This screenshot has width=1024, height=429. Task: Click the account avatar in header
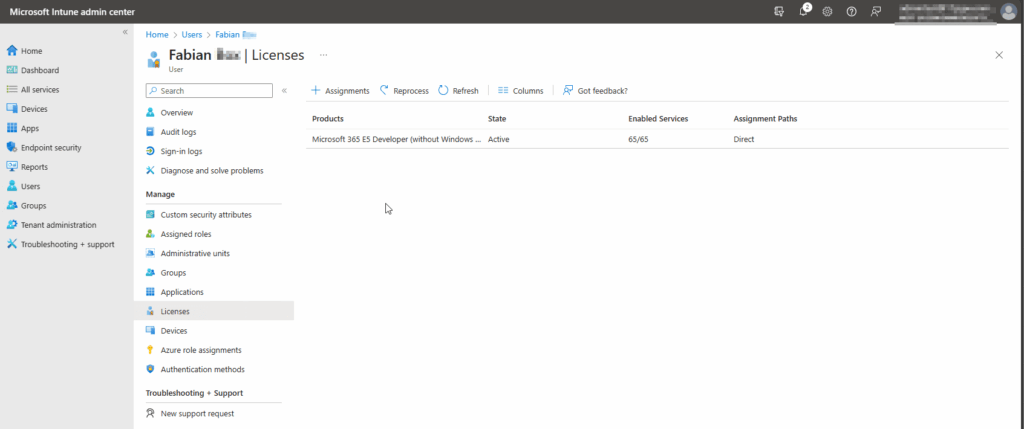1008,11
